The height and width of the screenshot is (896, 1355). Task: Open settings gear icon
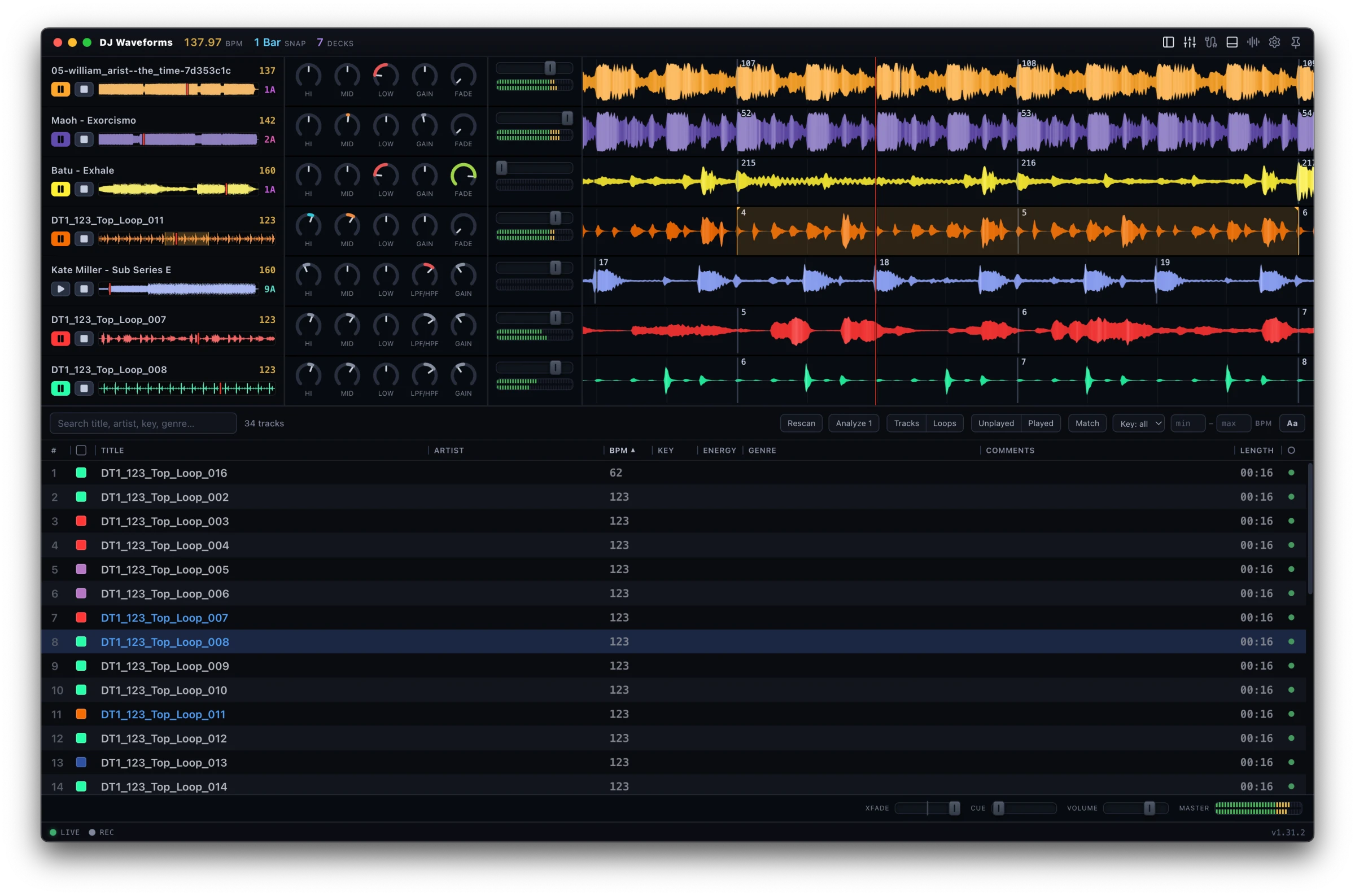[1274, 42]
